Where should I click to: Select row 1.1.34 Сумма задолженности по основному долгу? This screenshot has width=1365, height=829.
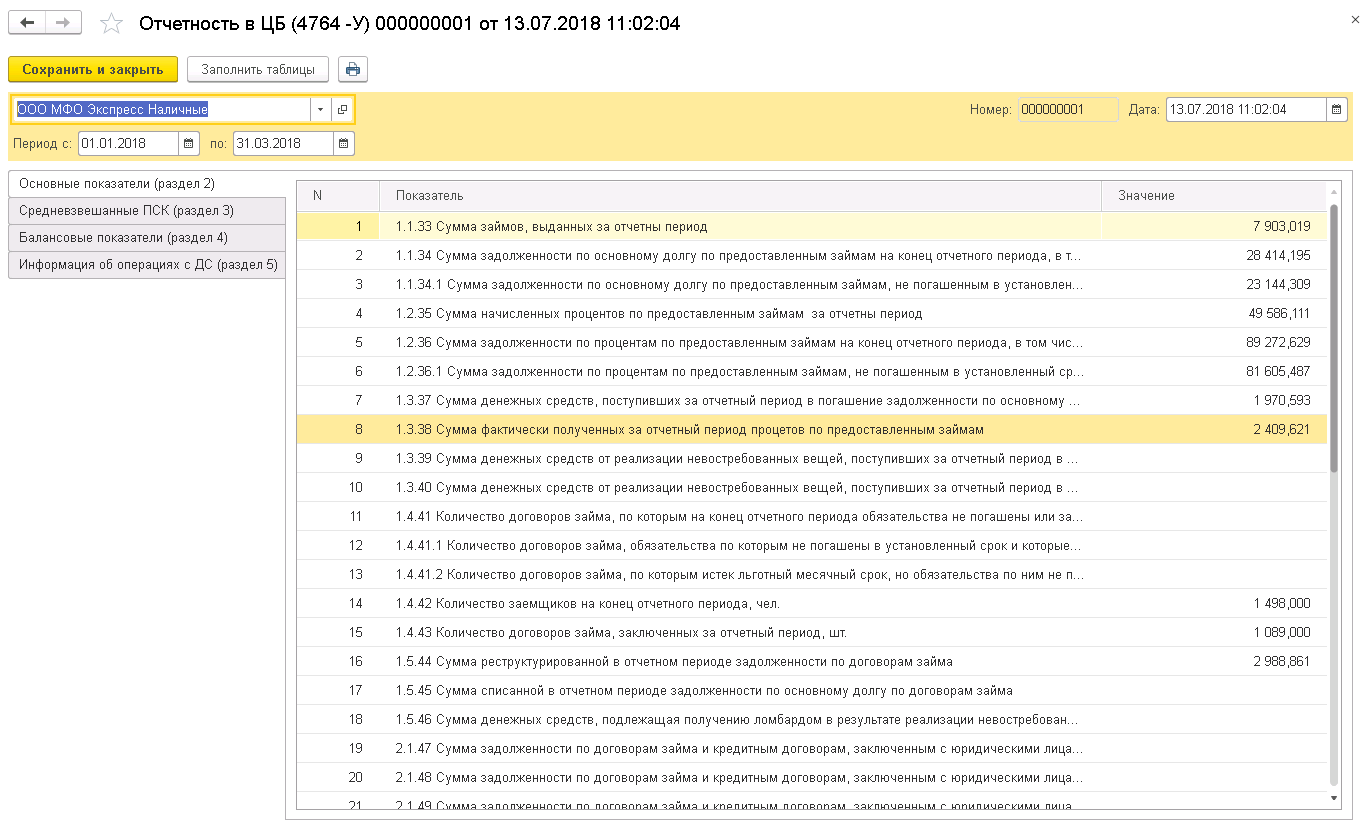coord(812,256)
